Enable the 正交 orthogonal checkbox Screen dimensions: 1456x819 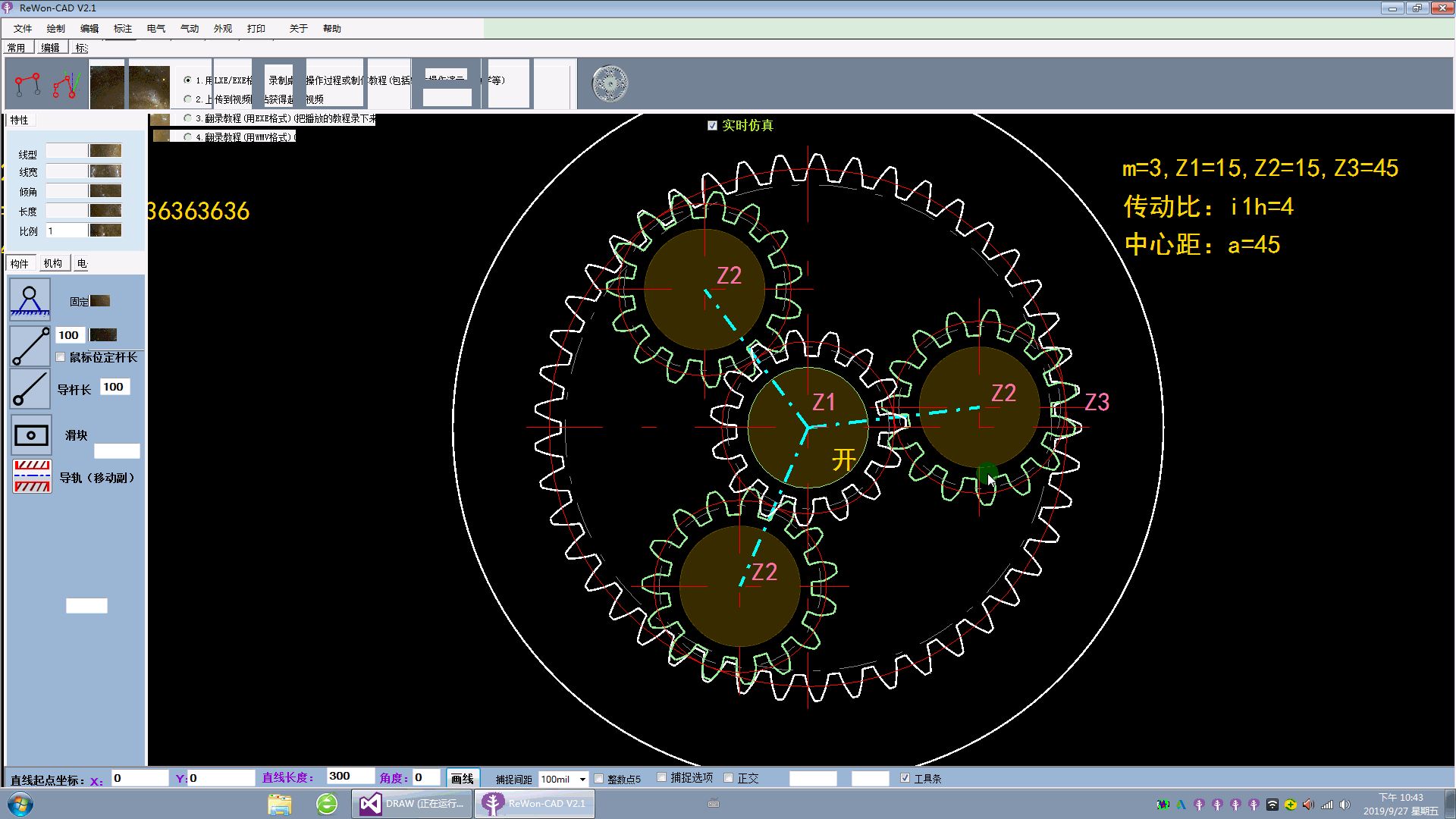729,778
